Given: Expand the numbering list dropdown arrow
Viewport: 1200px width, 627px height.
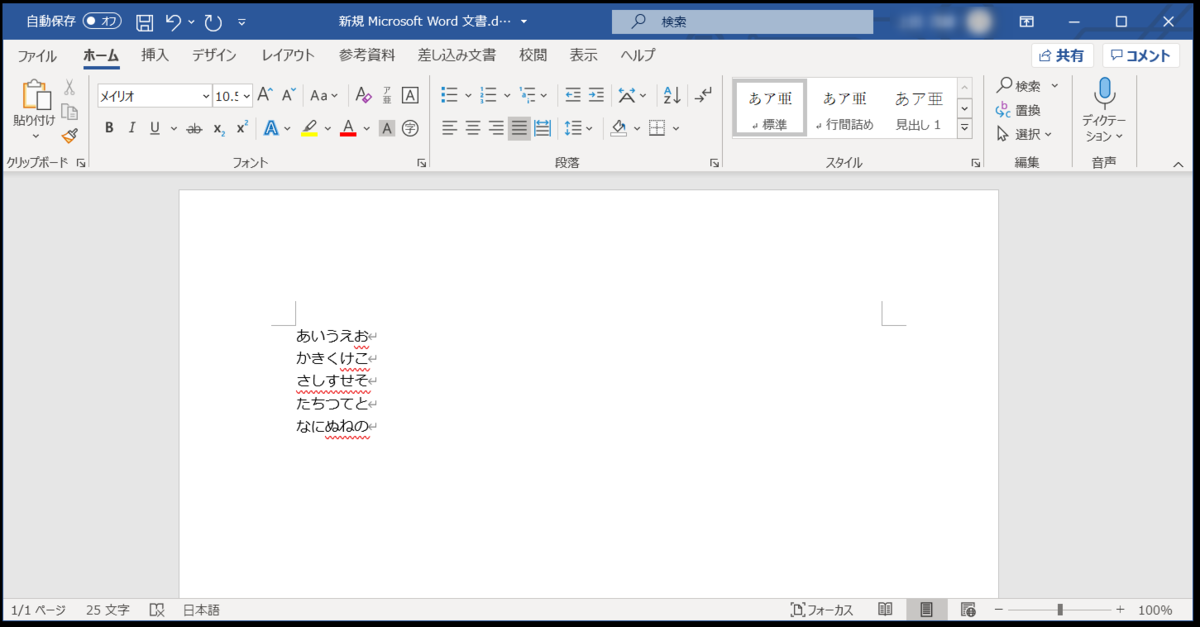Looking at the screenshot, I should 507,96.
